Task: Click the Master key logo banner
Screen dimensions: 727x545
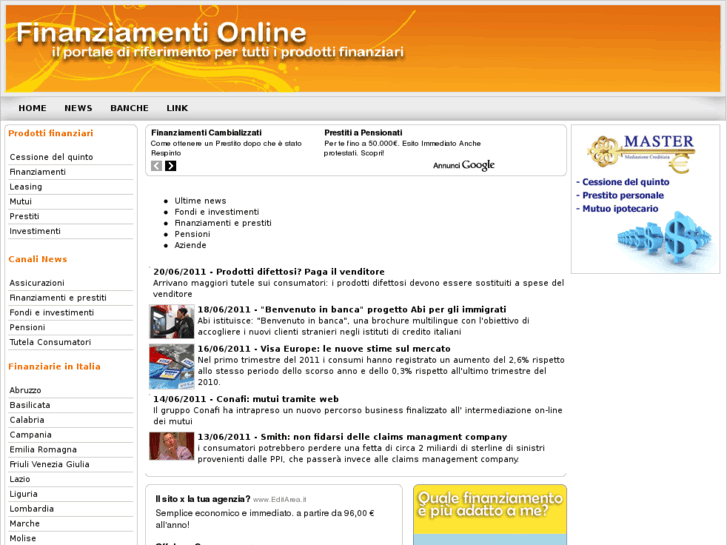Action: click(x=642, y=153)
